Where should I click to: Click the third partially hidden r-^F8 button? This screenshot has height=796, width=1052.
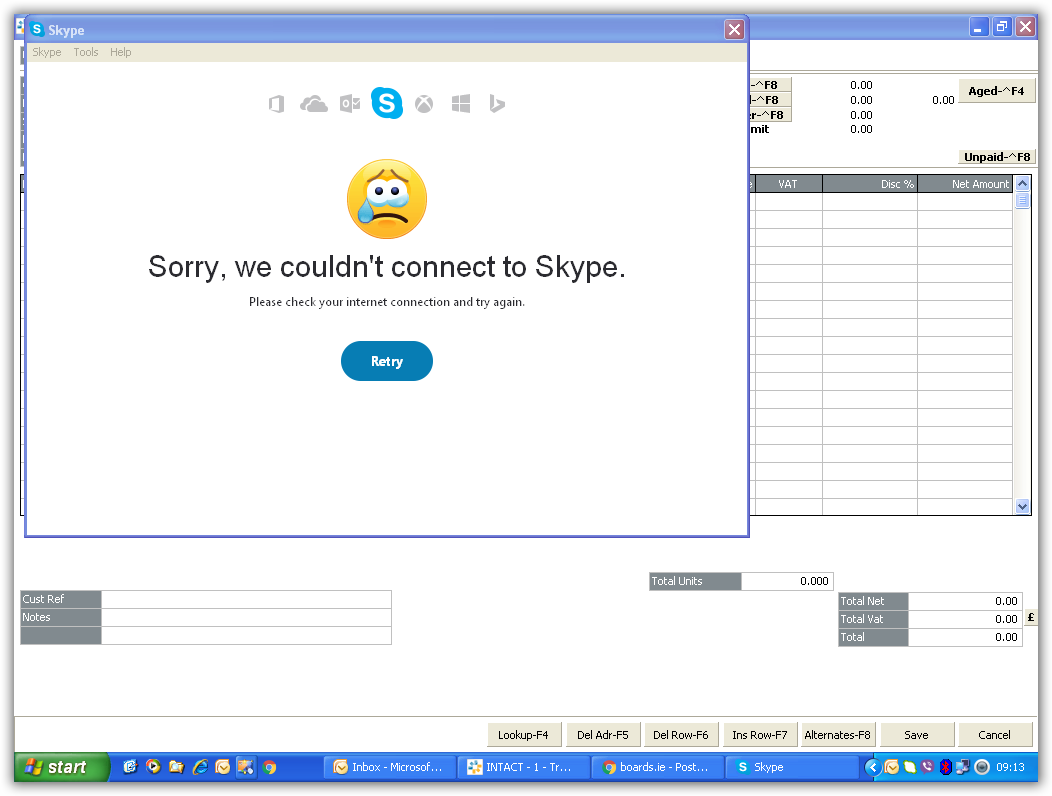(770, 115)
